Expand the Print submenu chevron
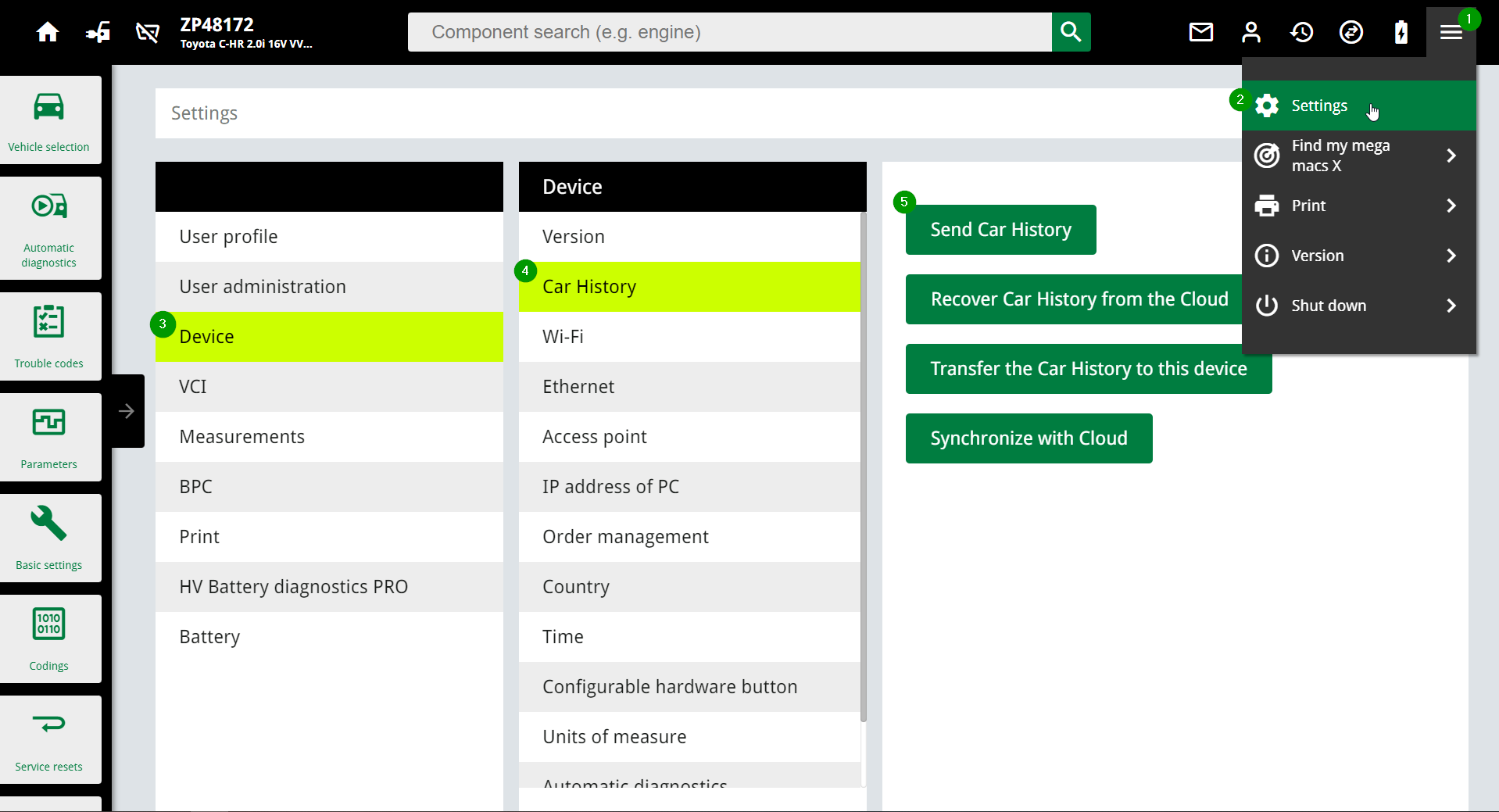The image size is (1499, 812). click(x=1451, y=206)
